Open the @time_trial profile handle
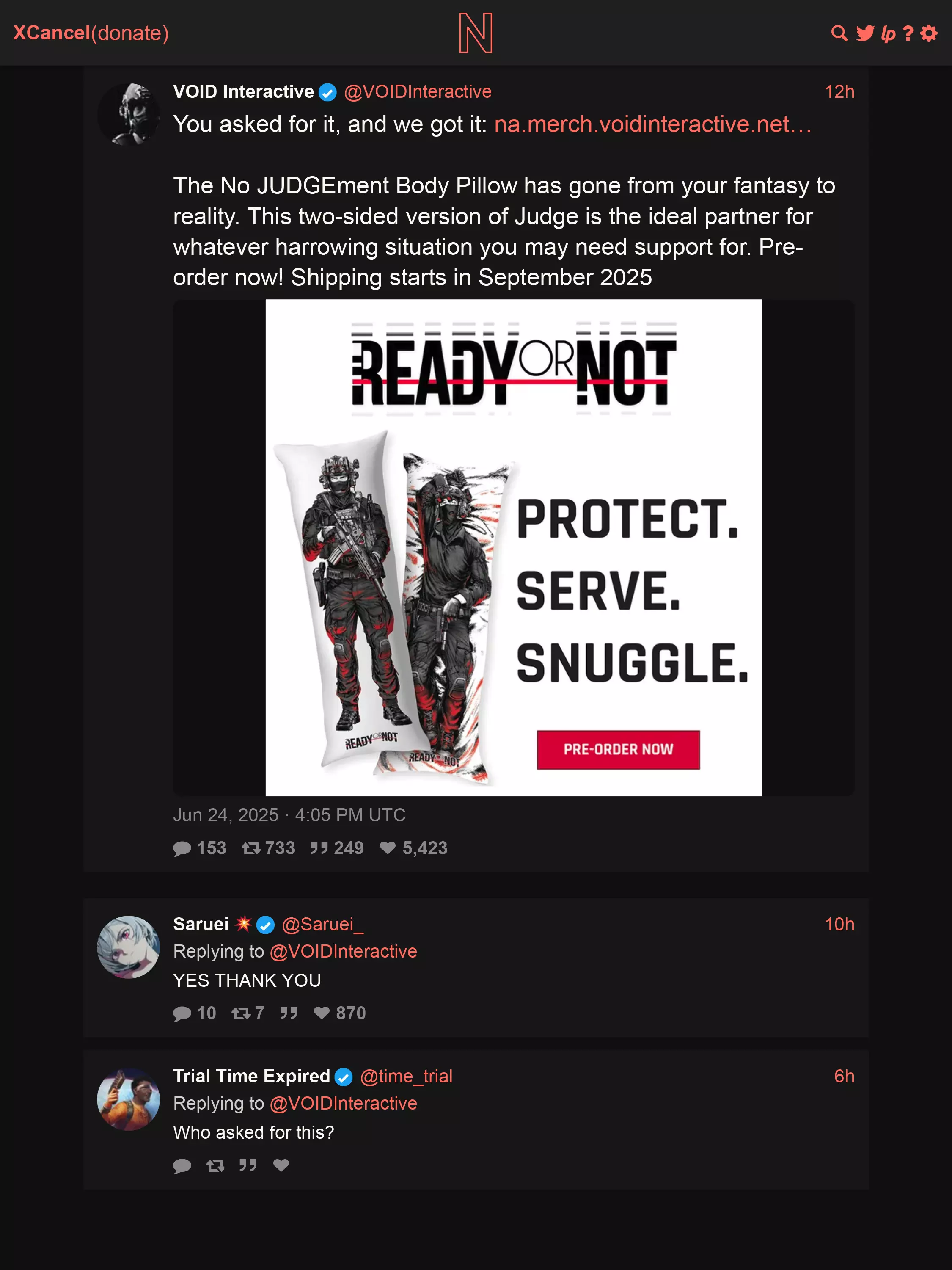The height and width of the screenshot is (1270, 952). (x=406, y=1076)
